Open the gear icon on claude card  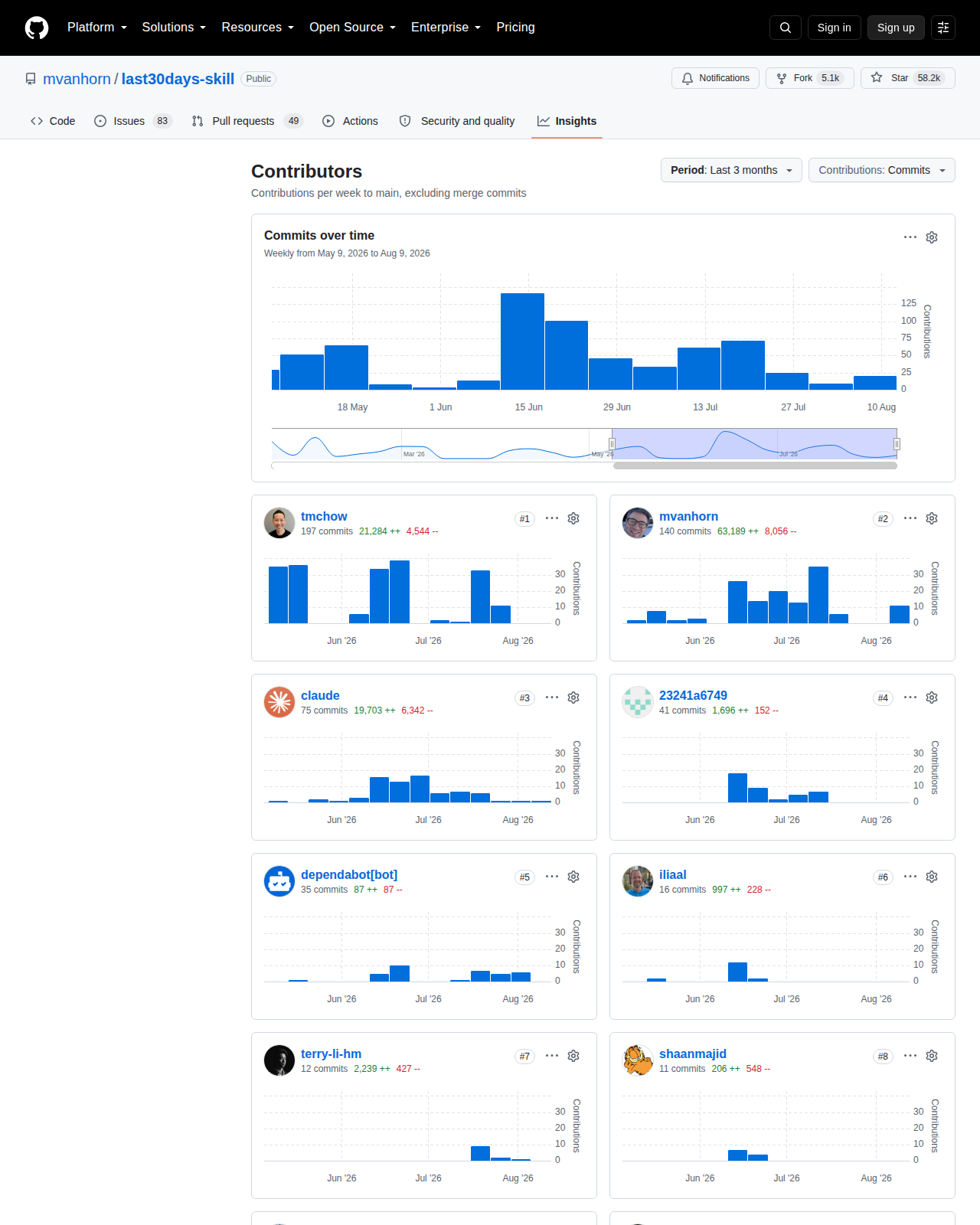click(573, 697)
